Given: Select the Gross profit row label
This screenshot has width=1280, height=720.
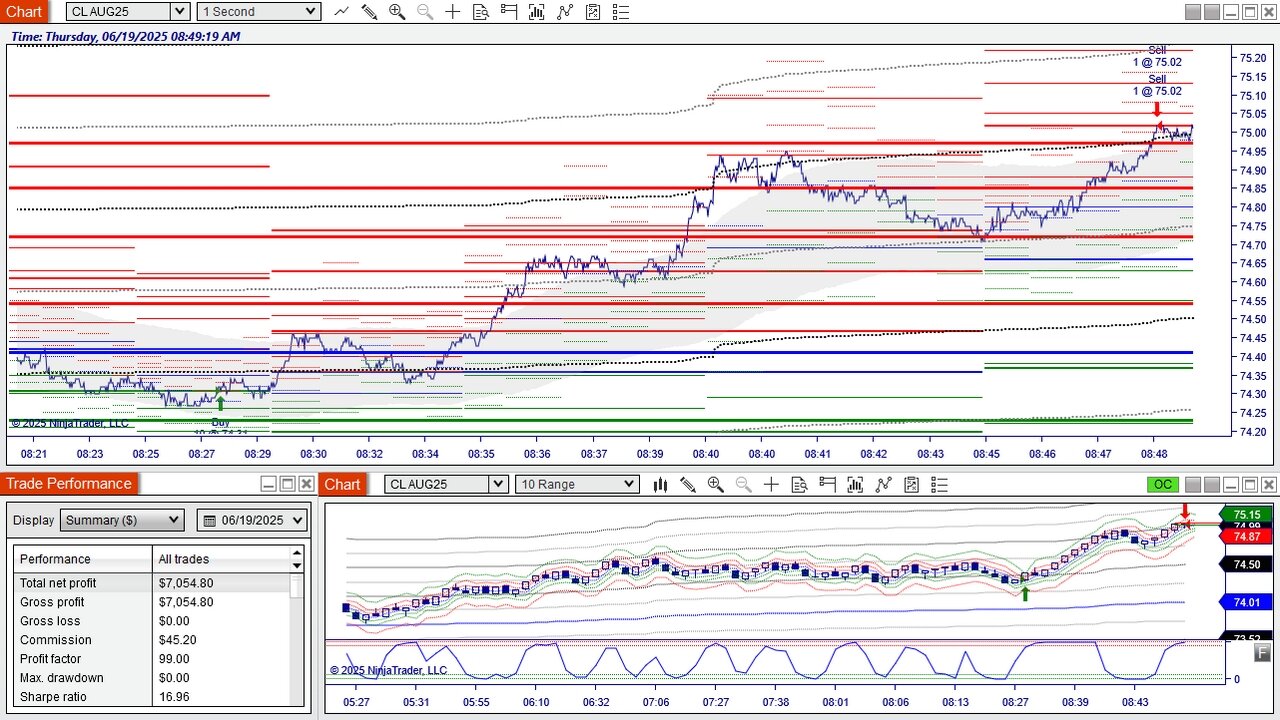Looking at the screenshot, I should pyautogui.click(x=52, y=602).
